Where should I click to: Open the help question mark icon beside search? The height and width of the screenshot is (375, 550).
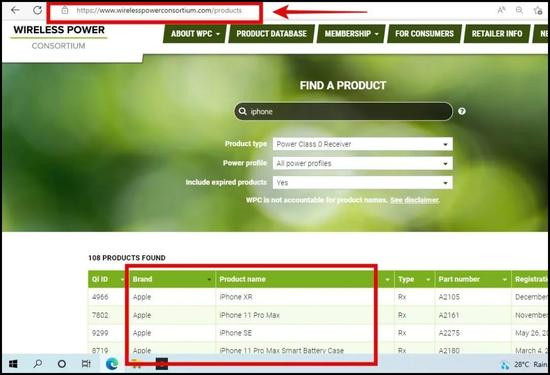(462, 111)
